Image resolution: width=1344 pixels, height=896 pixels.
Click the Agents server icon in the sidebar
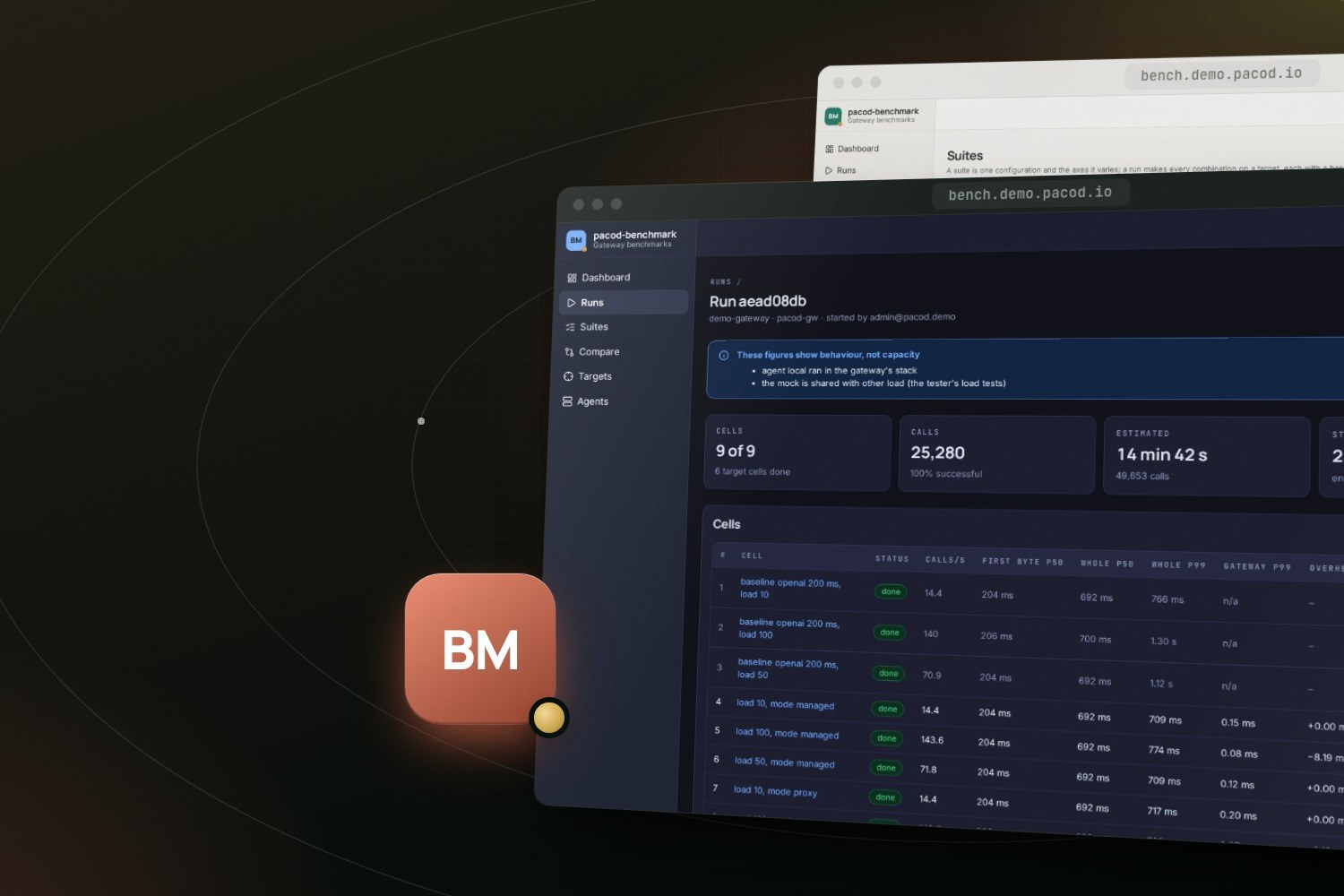coord(567,401)
